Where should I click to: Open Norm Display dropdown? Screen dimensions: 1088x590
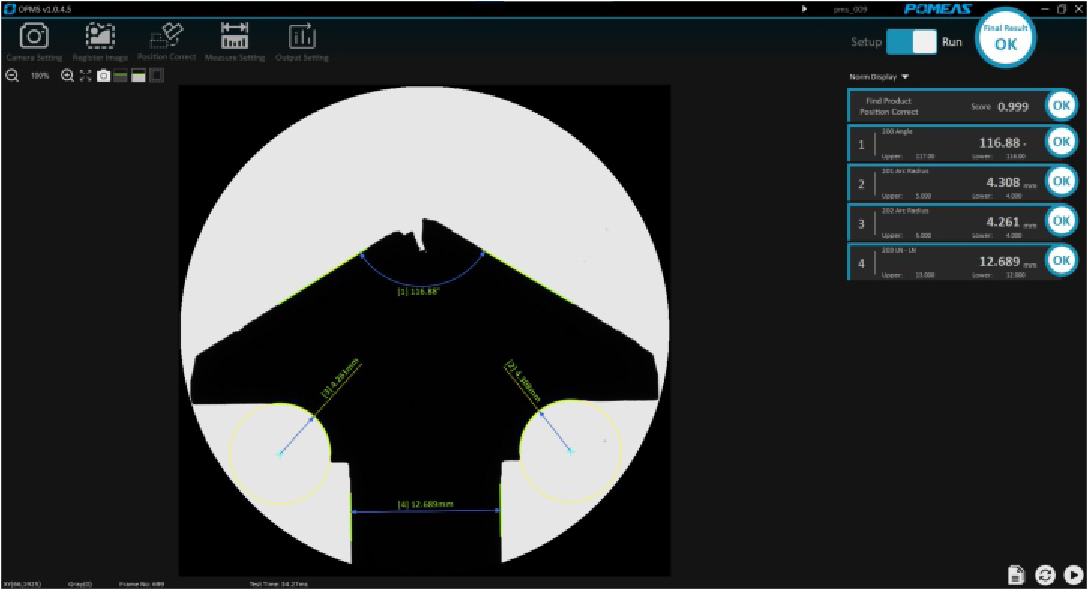tap(878, 77)
